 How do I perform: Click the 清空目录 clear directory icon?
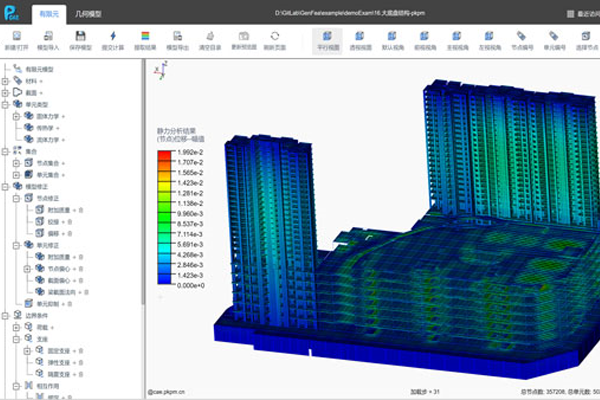(x=210, y=38)
